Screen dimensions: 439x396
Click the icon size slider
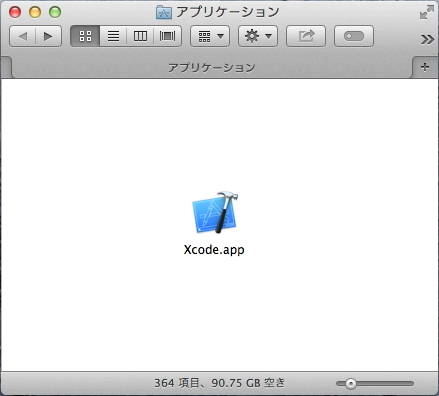point(375,384)
